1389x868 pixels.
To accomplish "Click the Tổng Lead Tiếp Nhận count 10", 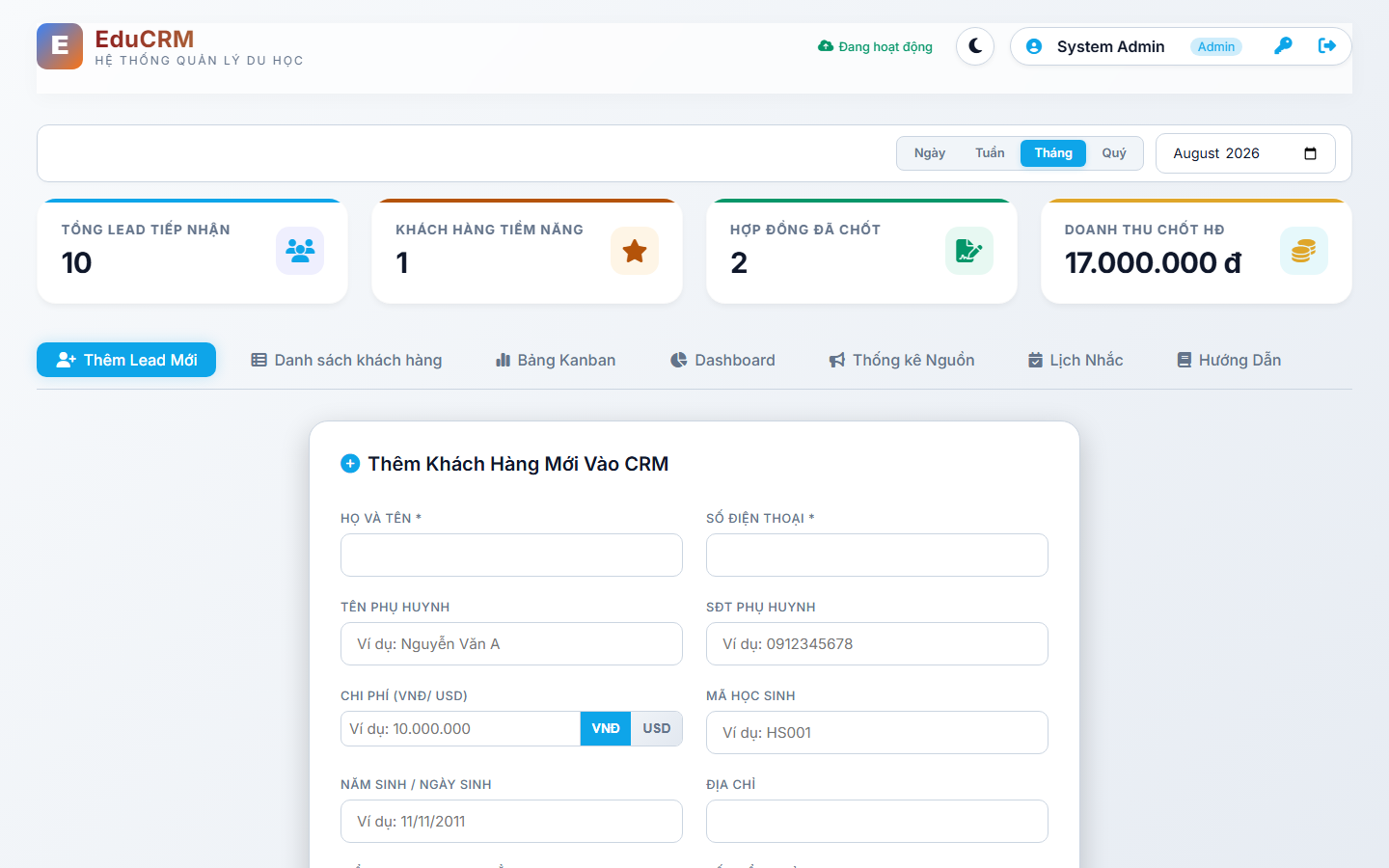I will pos(77,262).
